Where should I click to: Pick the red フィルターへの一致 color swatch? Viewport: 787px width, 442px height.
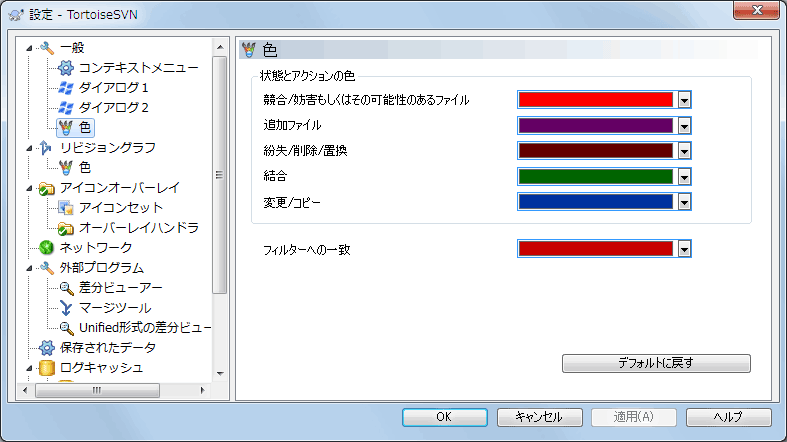tap(596, 249)
